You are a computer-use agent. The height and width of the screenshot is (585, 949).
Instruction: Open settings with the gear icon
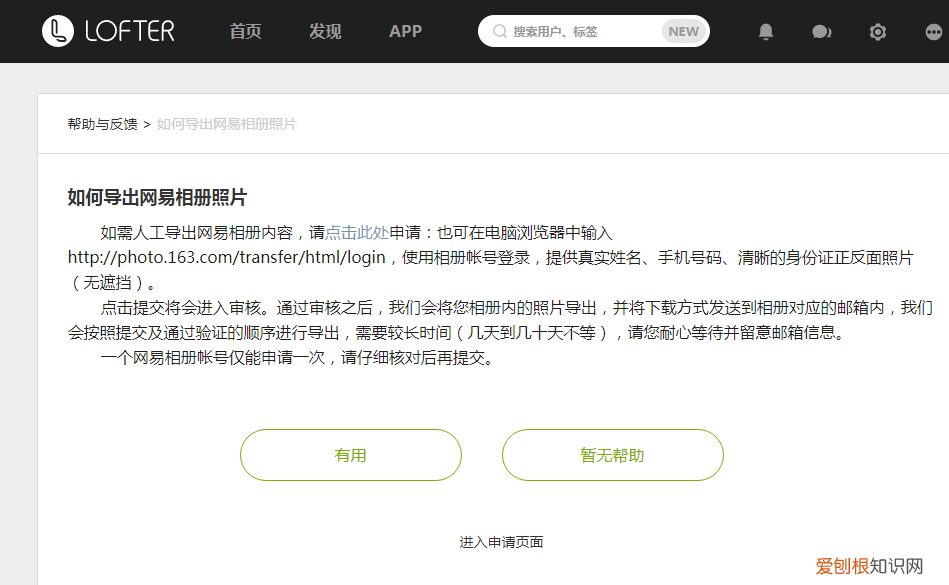(x=877, y=31)
